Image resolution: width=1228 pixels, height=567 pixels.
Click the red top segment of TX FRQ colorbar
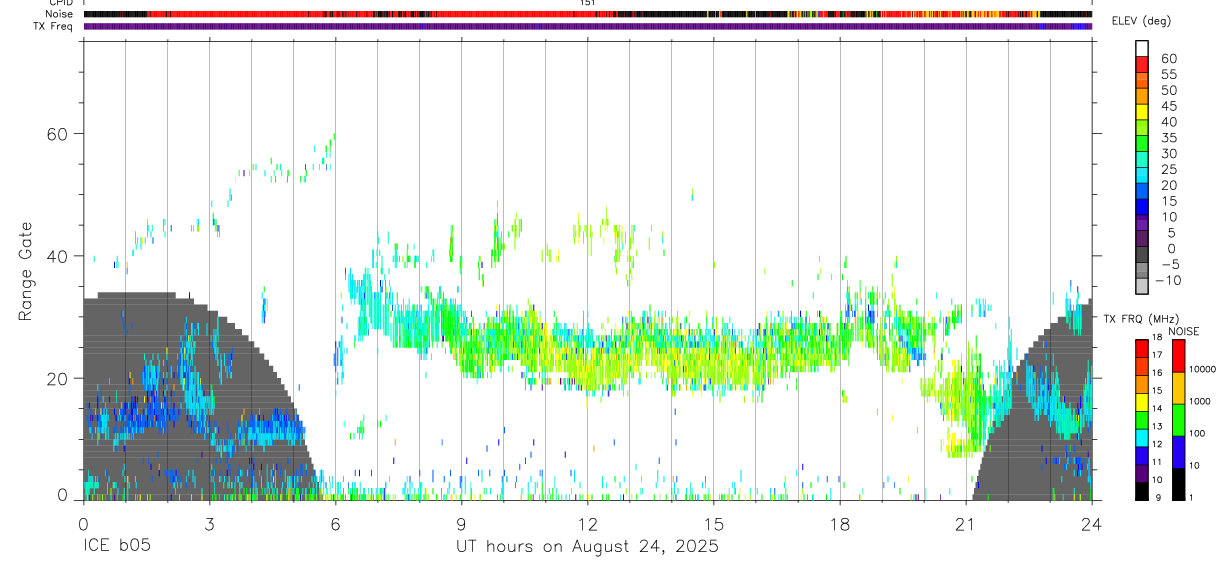click(1142, 346)
